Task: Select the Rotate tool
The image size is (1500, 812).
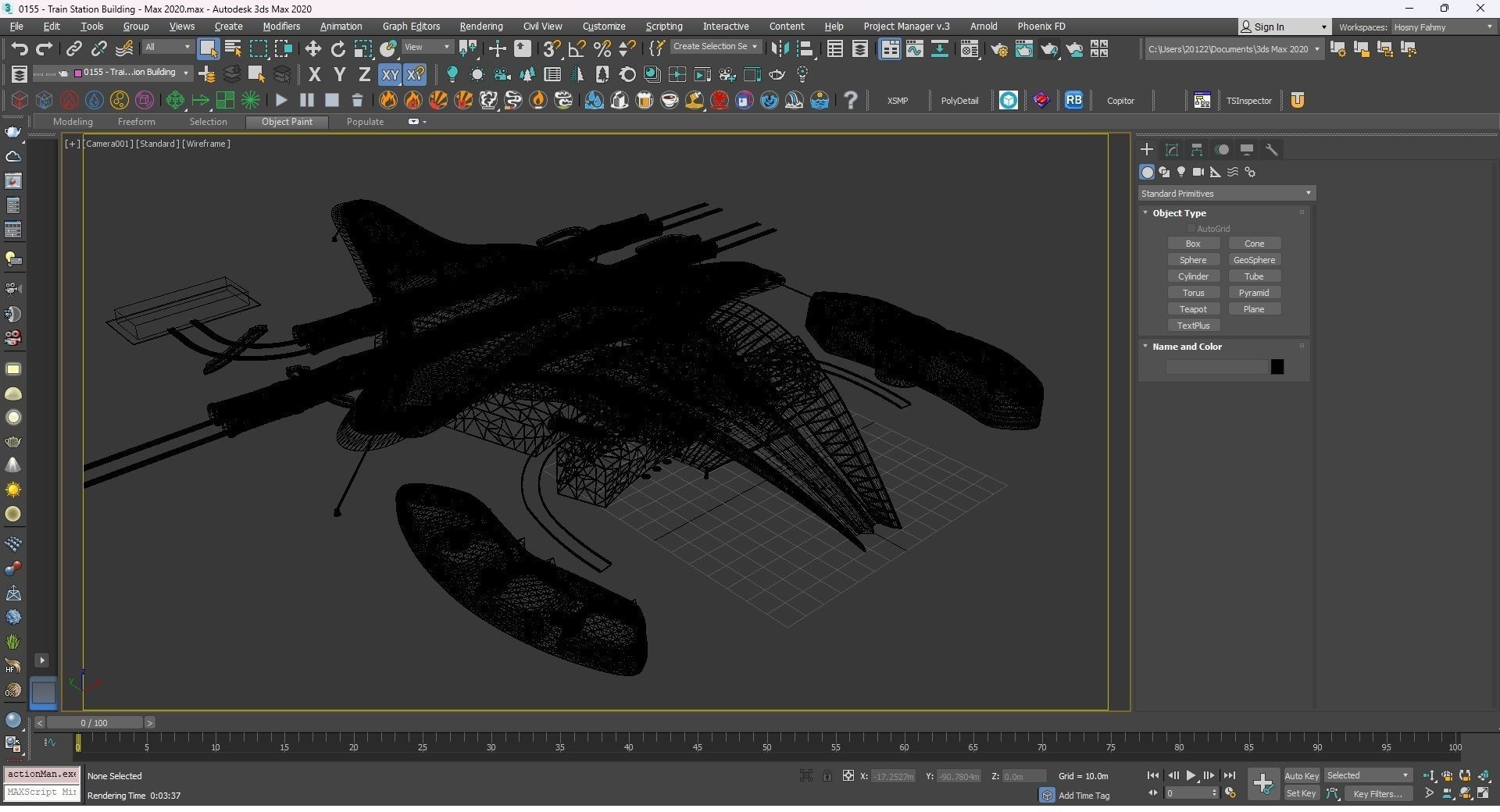Action: (337, 49)
